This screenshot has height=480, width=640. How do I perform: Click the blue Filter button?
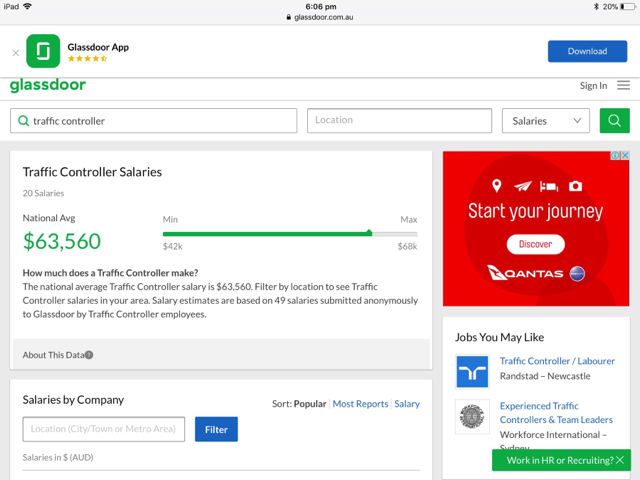[x=216, y=429]
